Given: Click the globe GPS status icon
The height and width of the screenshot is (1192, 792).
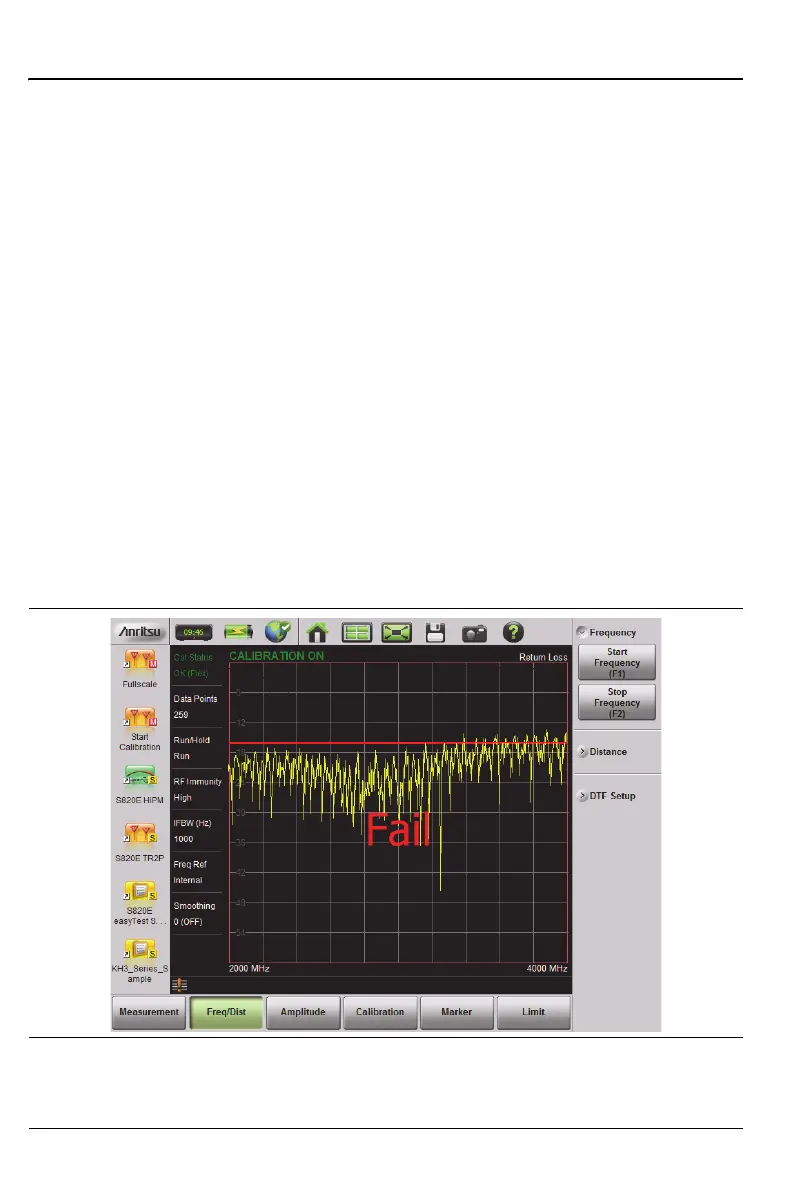Looking at the screenshot, I should [278, 632].
